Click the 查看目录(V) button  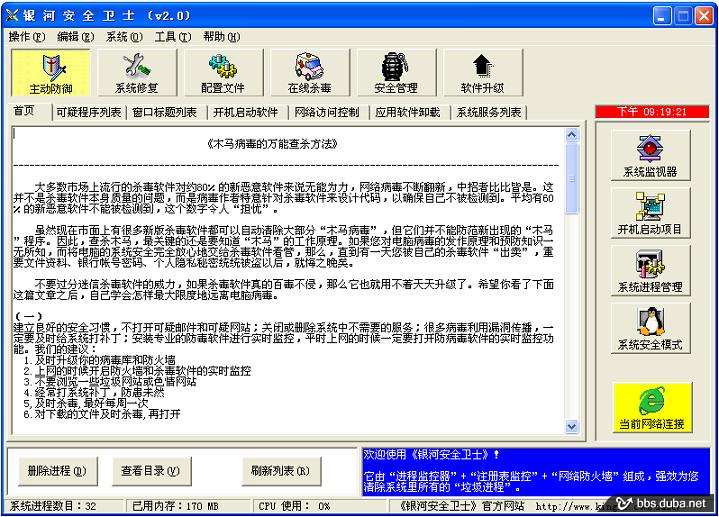tap(152, 471)
